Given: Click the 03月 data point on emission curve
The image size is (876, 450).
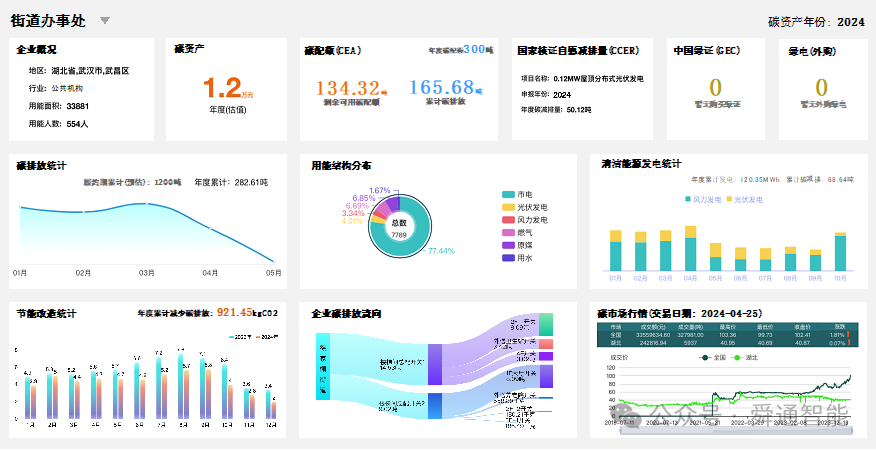Looking at the screenshot, I should coord(147,204).
